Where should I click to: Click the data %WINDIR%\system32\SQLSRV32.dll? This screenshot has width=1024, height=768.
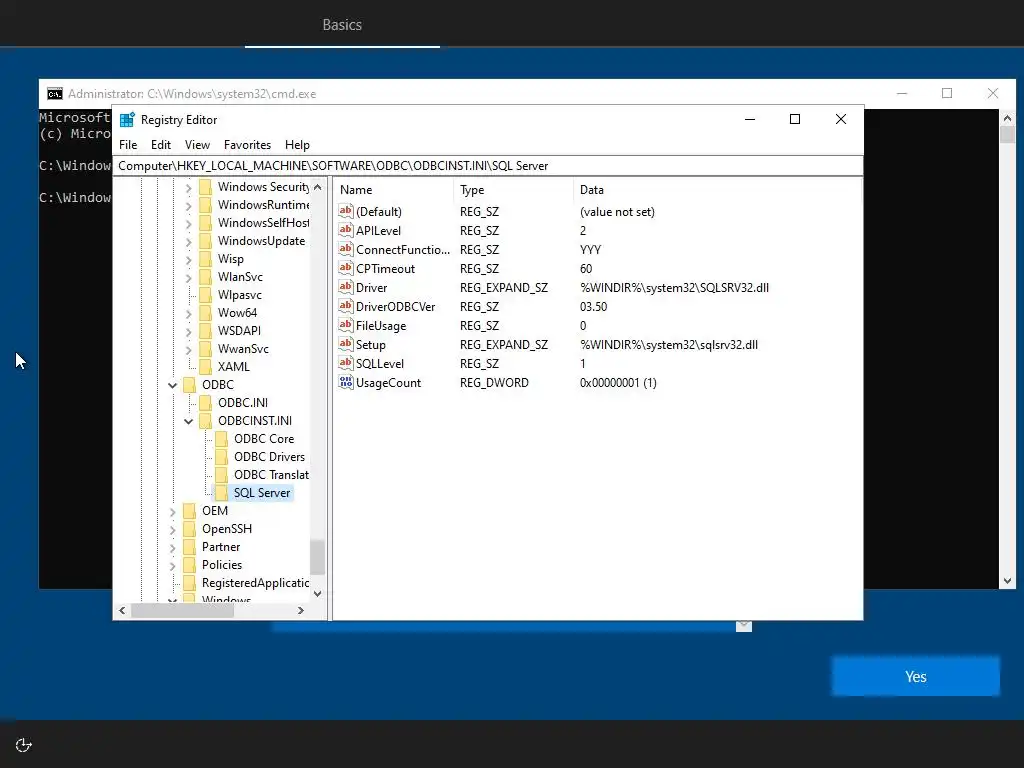click(x=674, y=288)
